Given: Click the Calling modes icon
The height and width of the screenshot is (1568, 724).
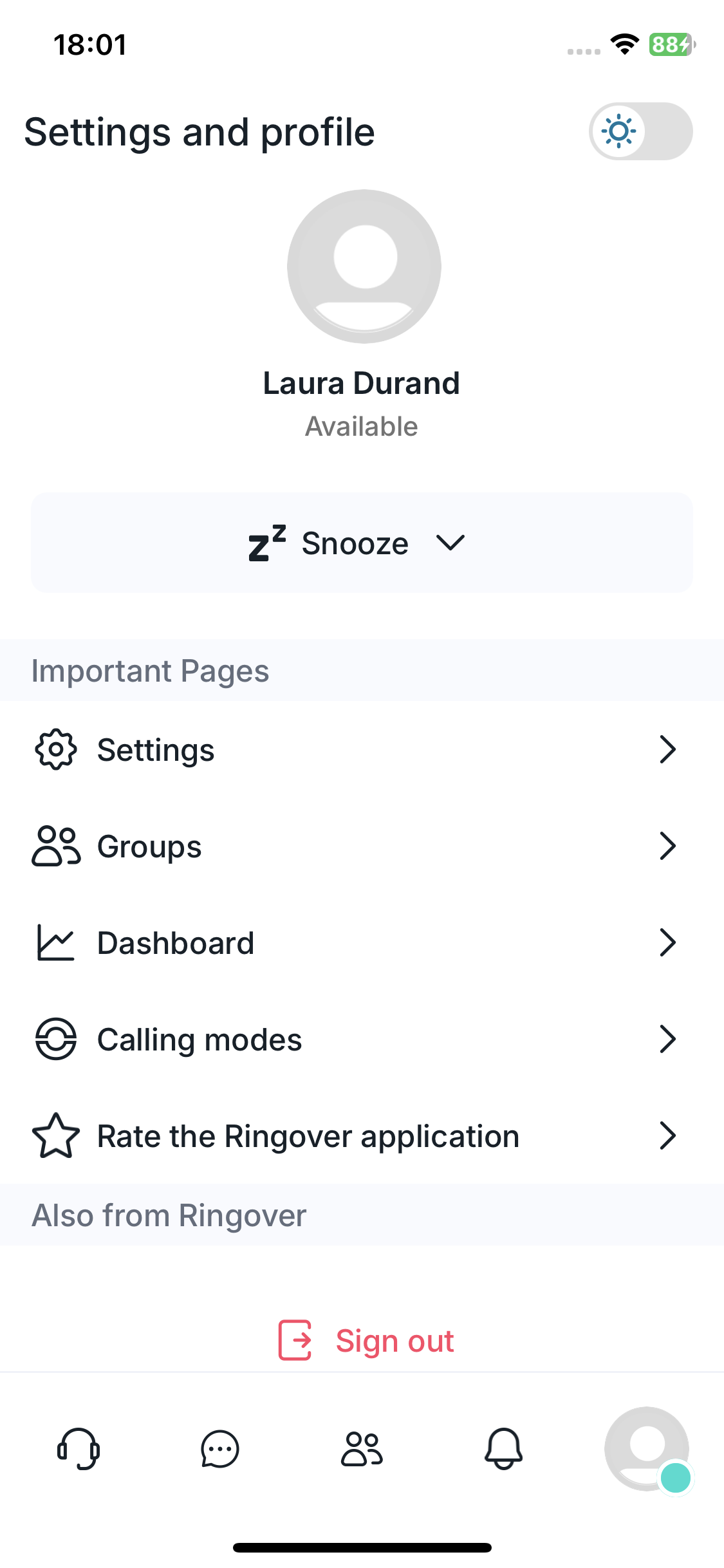Looking at the screenshot, I should click(56, 1039).
